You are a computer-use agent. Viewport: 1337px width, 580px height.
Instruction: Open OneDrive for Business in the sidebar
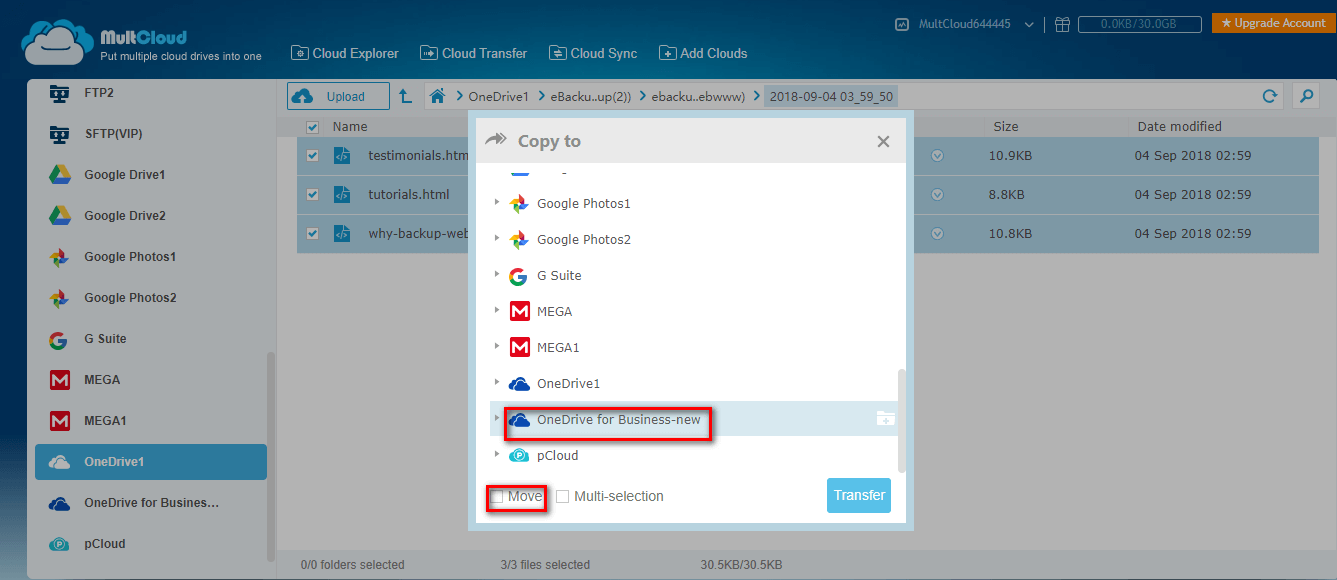[x=150, y=503]
